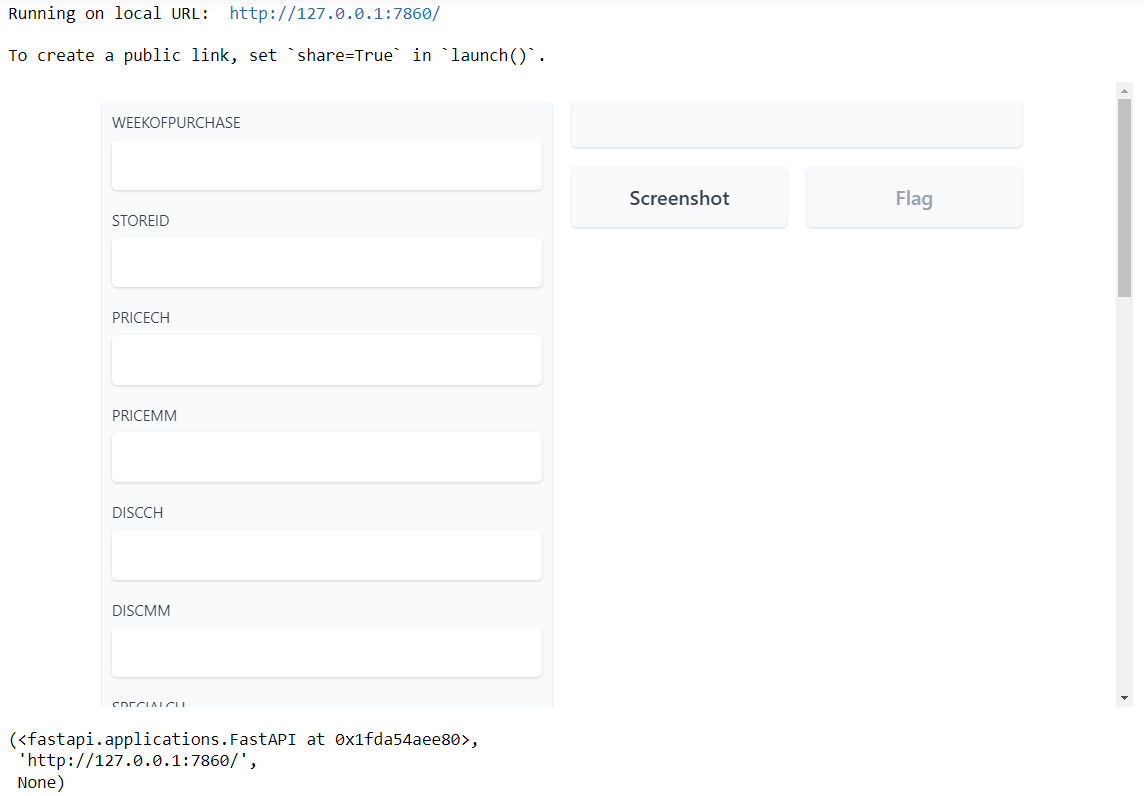Click the Screenshot button
Screen dimensions: 1144x796
pos(679,198)
